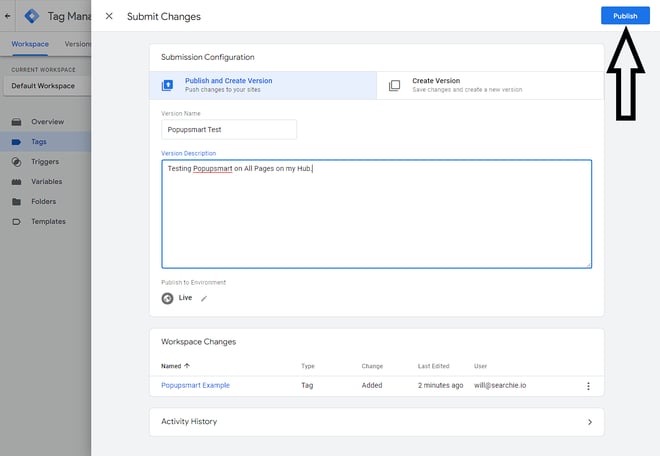Screen dimensions: 660x456
Task: Open Folders in the sidebar
Action: click(43, 201)
